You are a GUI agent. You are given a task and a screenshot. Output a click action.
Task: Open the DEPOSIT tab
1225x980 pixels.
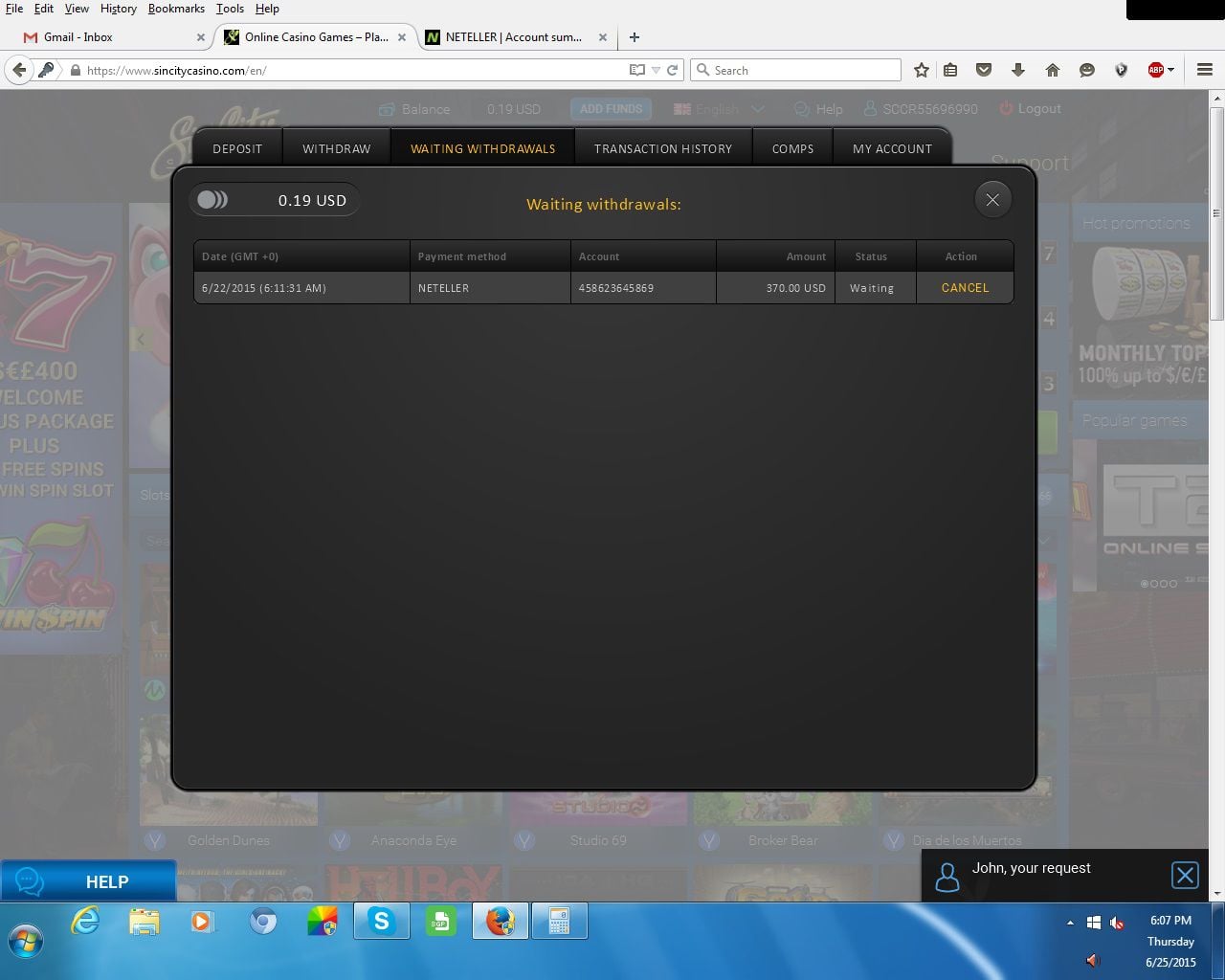237,148
